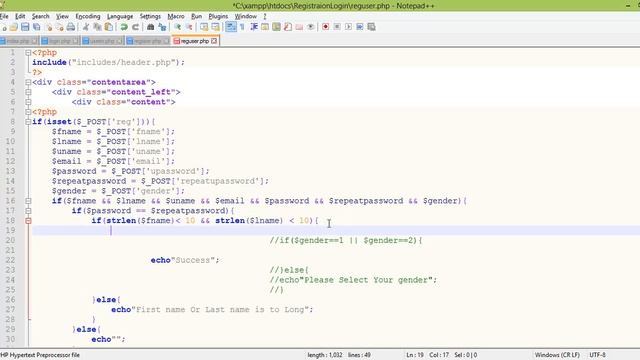The height and width of the screenshot is (360, 640).
Task: Close the current document via the Close toolbar icon
Action: click(x=49, y=27)
